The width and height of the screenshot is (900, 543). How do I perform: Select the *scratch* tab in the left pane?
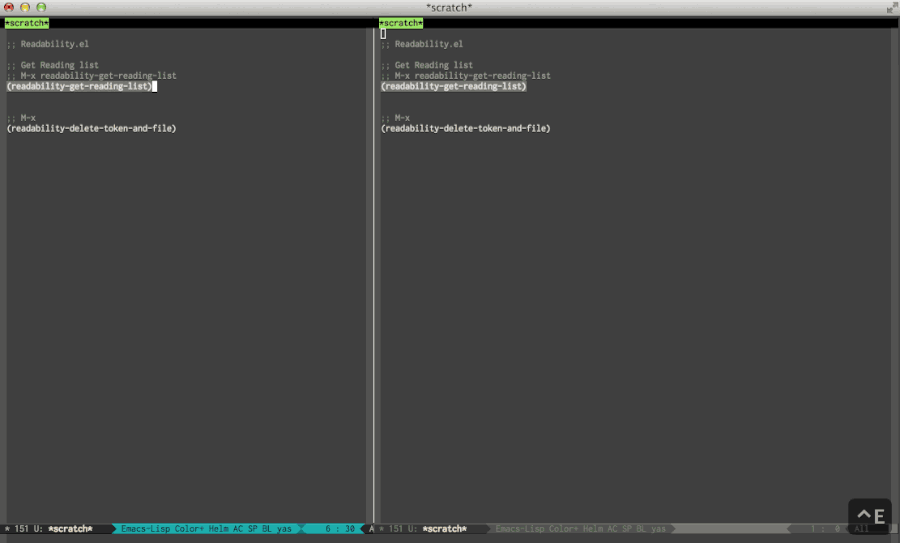click(x=27, y=23)
